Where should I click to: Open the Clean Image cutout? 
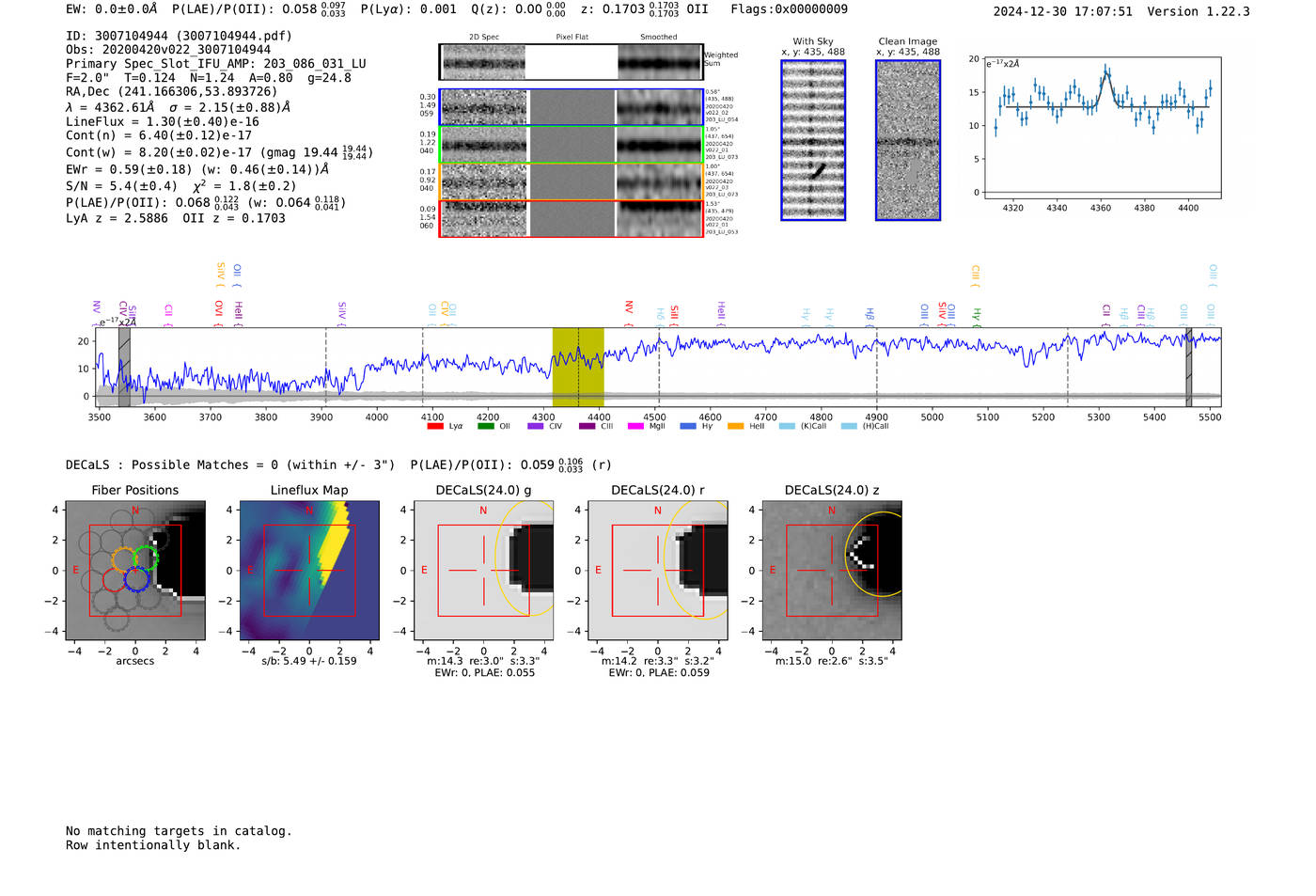908,140
